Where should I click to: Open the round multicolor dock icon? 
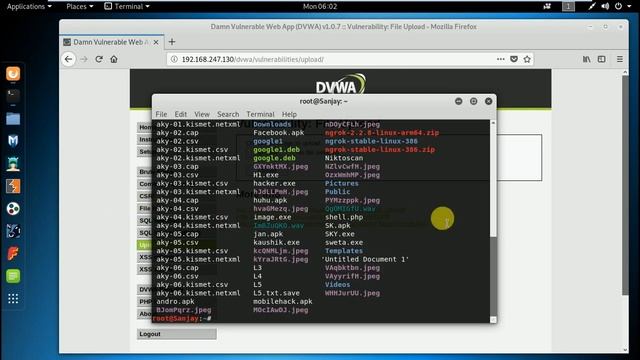[13, 209]
